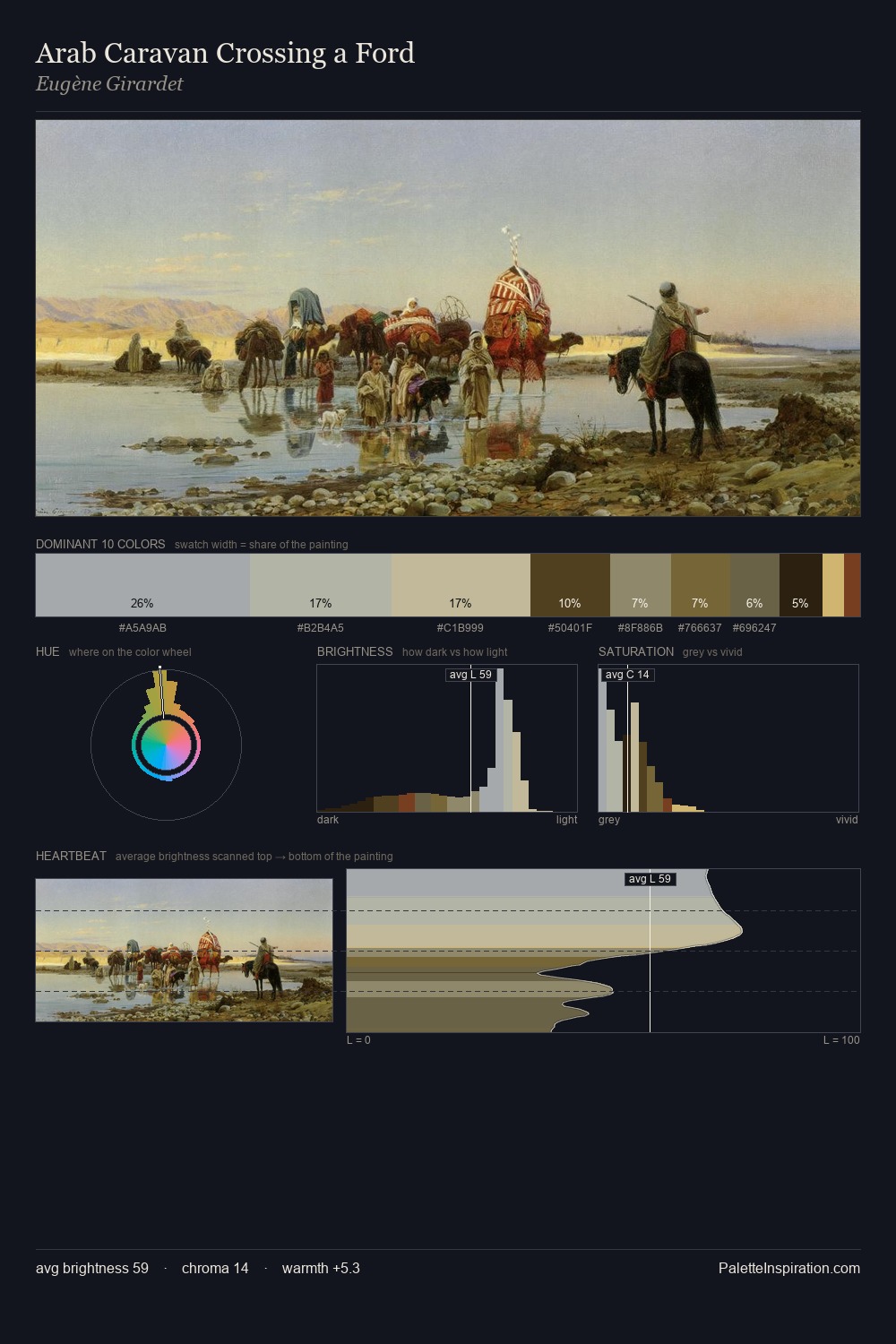Click the 'light' axis label
The width and height of the screenshot is (896, 1344).
point(566,820)
